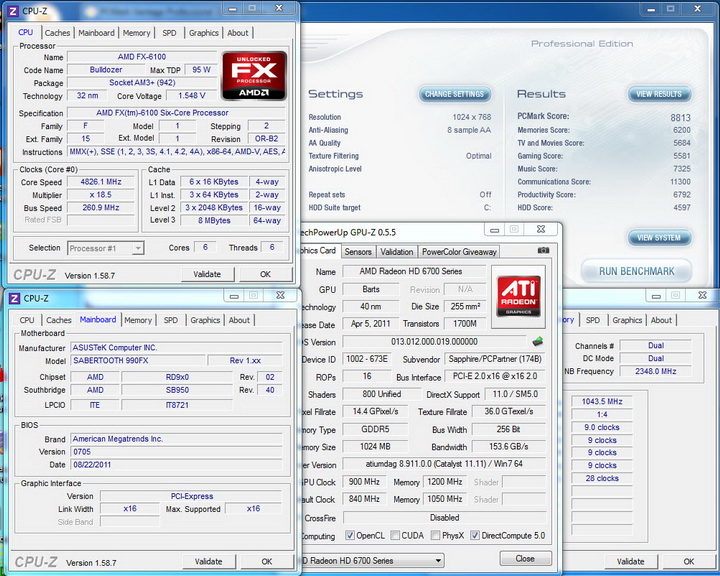Switch to Mainboard tab in top CPU-Z window

96,33
